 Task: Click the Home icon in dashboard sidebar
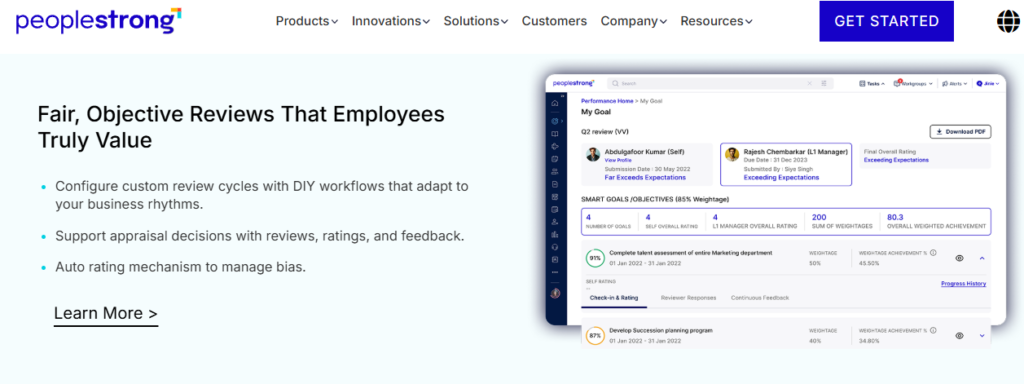click(555, 103)
